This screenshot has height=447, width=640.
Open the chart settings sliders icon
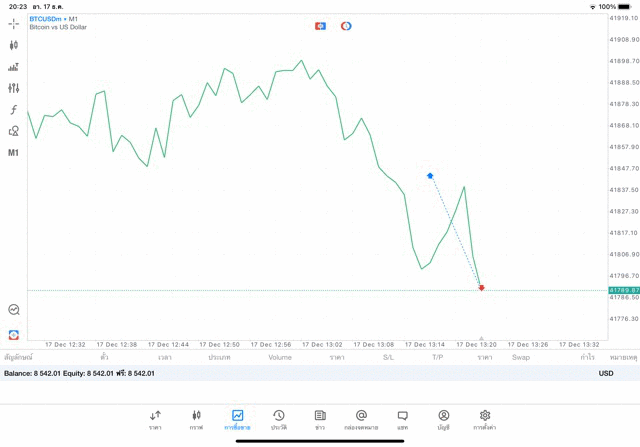[14, 88]
